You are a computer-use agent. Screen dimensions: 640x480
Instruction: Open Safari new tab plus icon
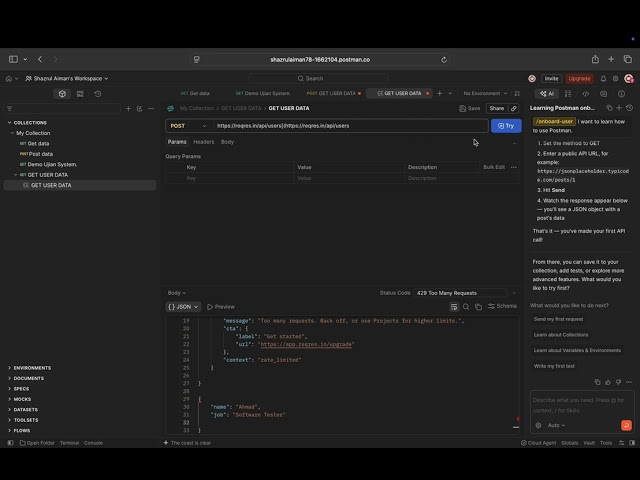[611, 59]
